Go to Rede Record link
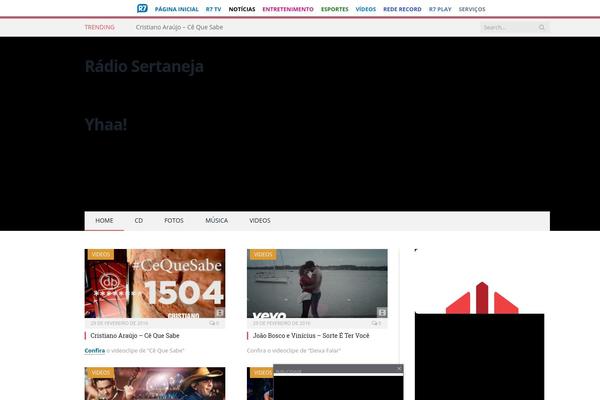This screenshot has width=600, height=400. click(402, 9)
